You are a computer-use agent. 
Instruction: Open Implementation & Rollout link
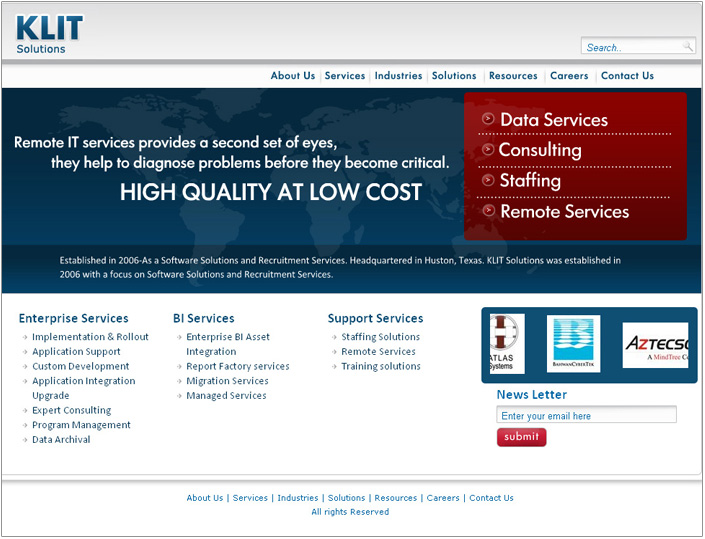coord(90,337)
